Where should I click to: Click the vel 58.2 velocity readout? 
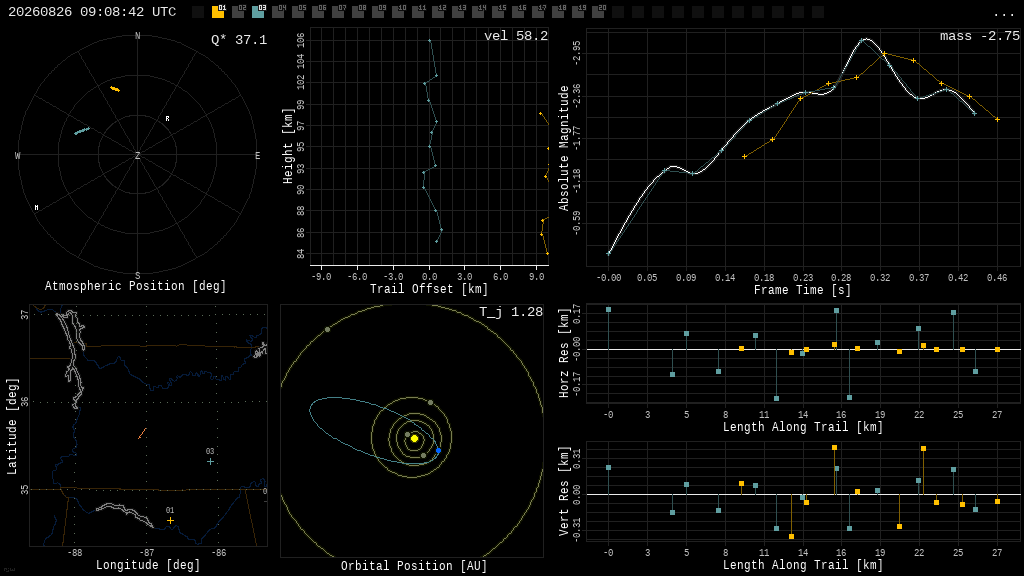[x=516, y=36]
